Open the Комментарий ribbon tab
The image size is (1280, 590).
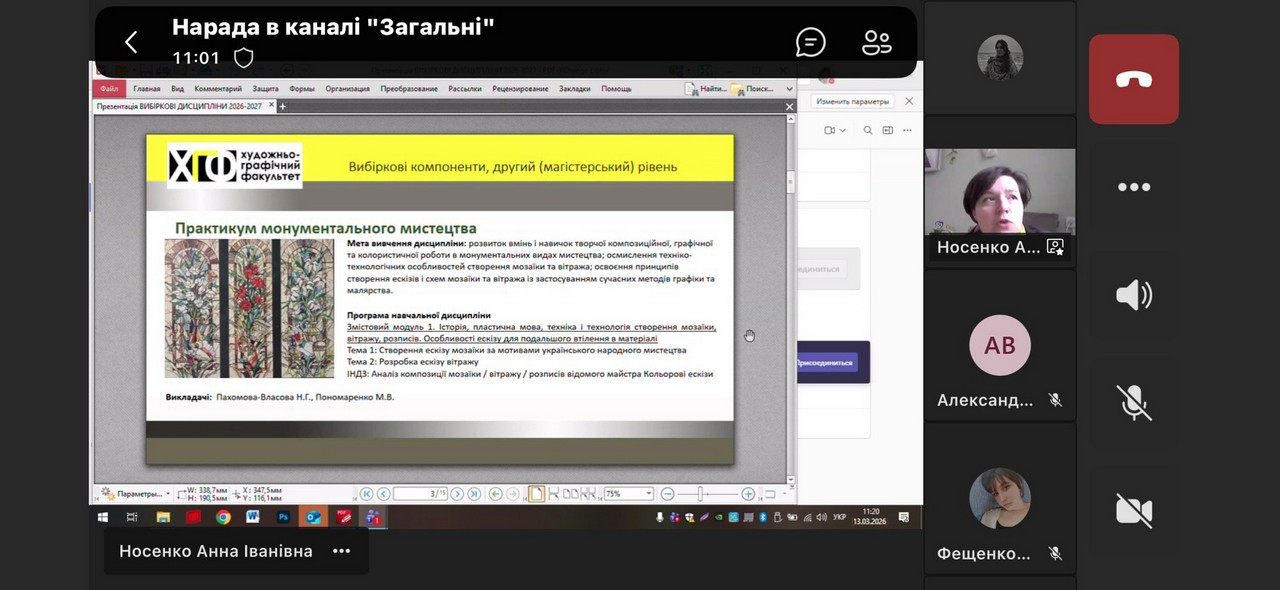218,89
